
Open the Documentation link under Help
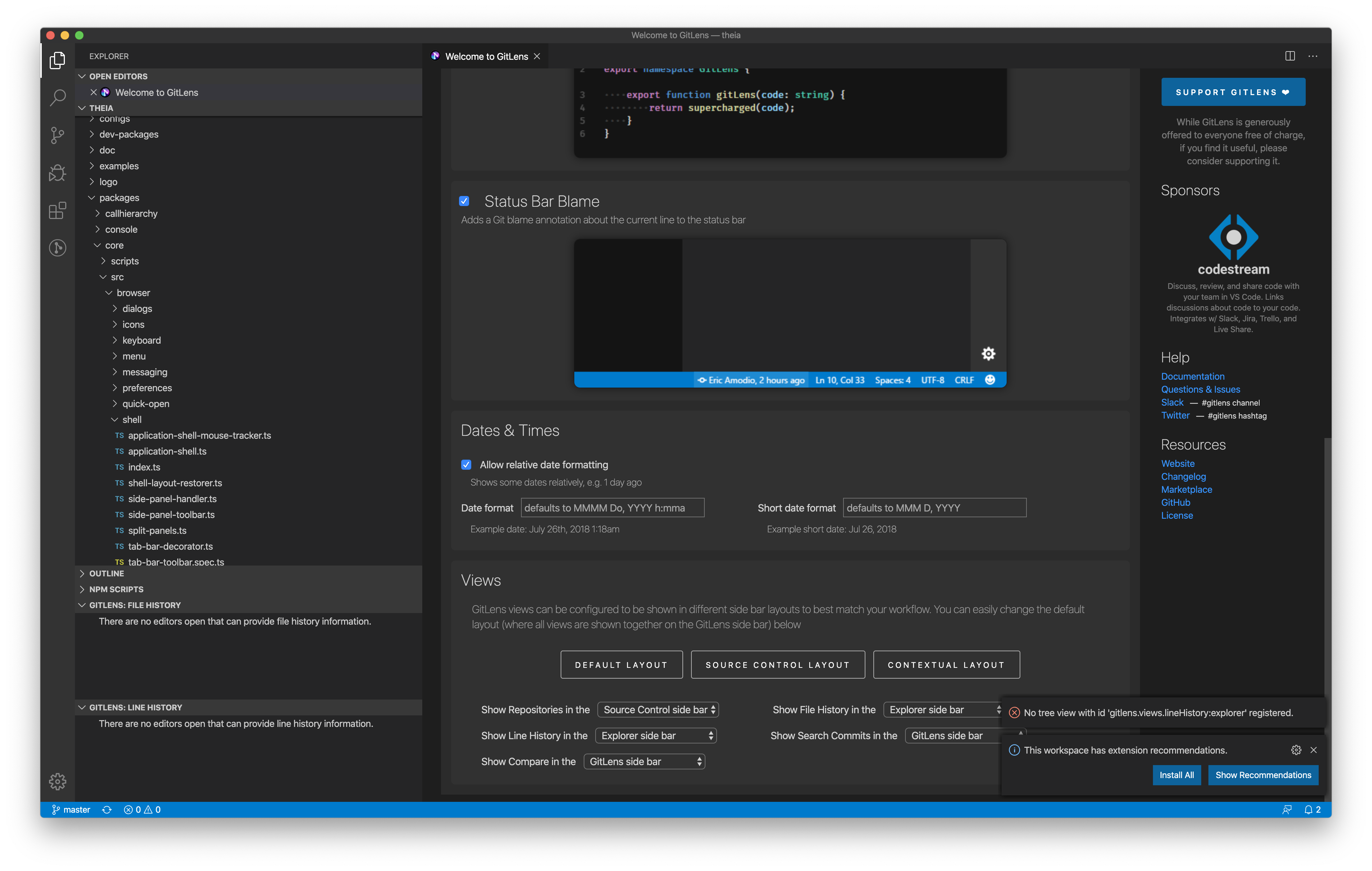tap(1193, 376)
